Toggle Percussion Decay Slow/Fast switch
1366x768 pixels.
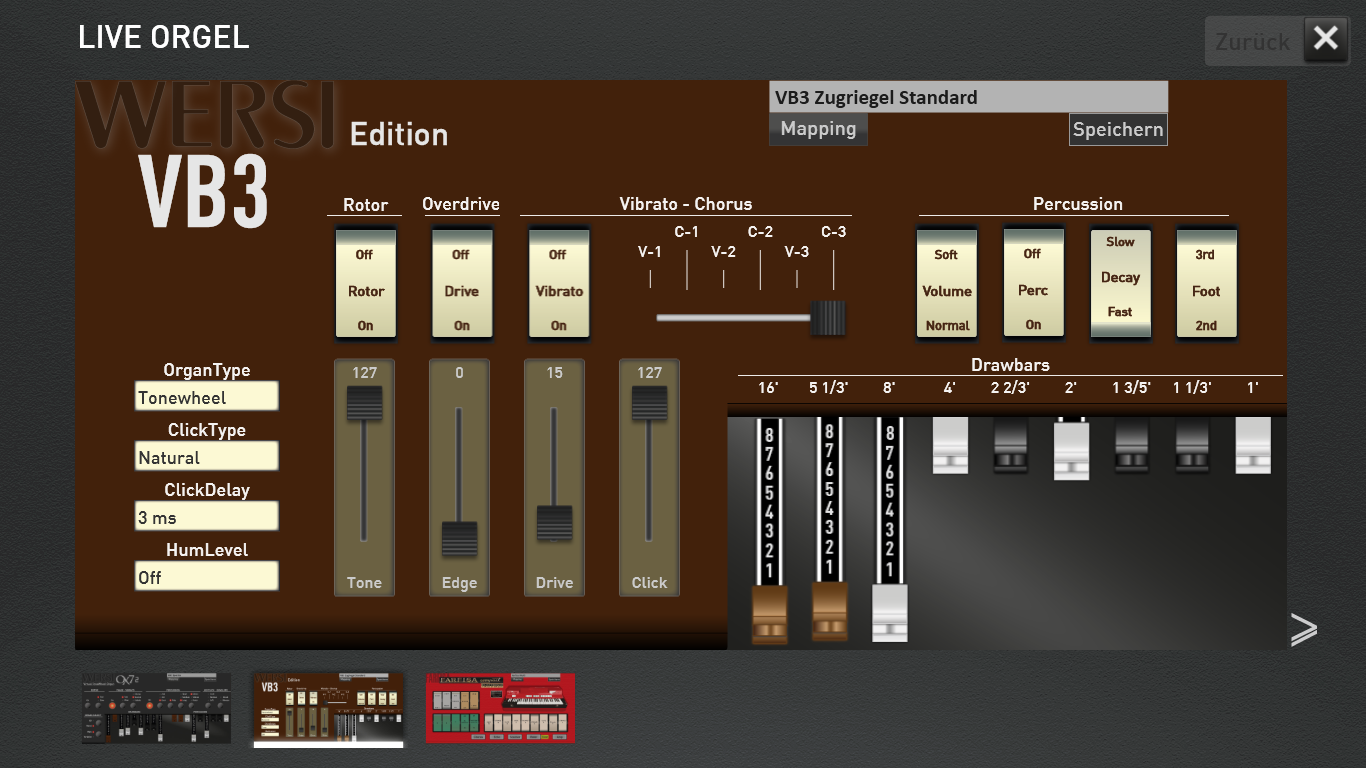click(1120, 283)
